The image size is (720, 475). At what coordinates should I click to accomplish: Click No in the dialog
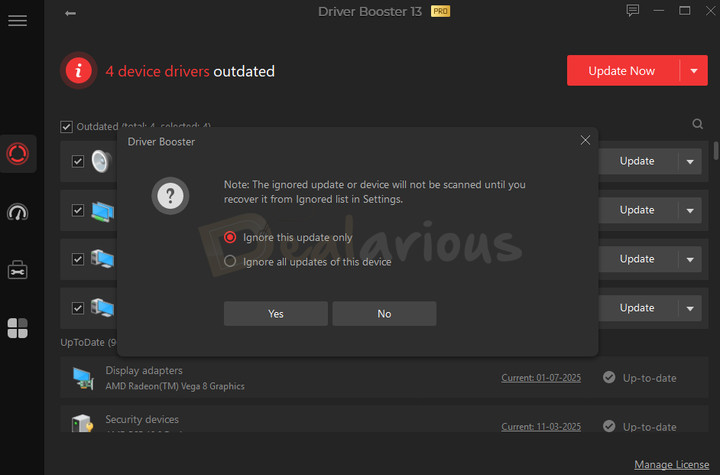(384, 314)
